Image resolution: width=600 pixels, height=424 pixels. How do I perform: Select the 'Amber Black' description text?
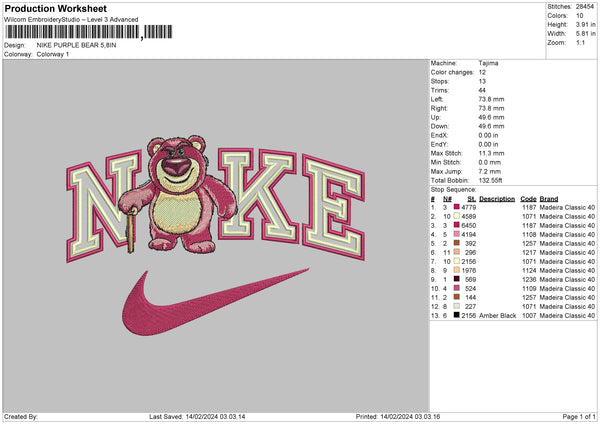click(x=497, y=316)
